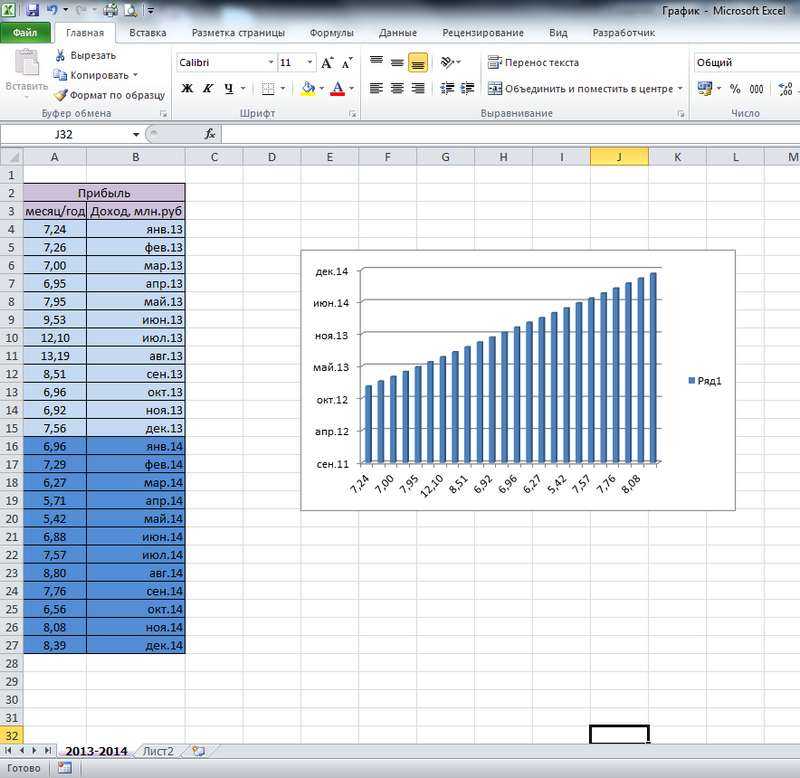Expand the font size dropdown
Viewport: 800px width, 778px height.
coord(309,62)
